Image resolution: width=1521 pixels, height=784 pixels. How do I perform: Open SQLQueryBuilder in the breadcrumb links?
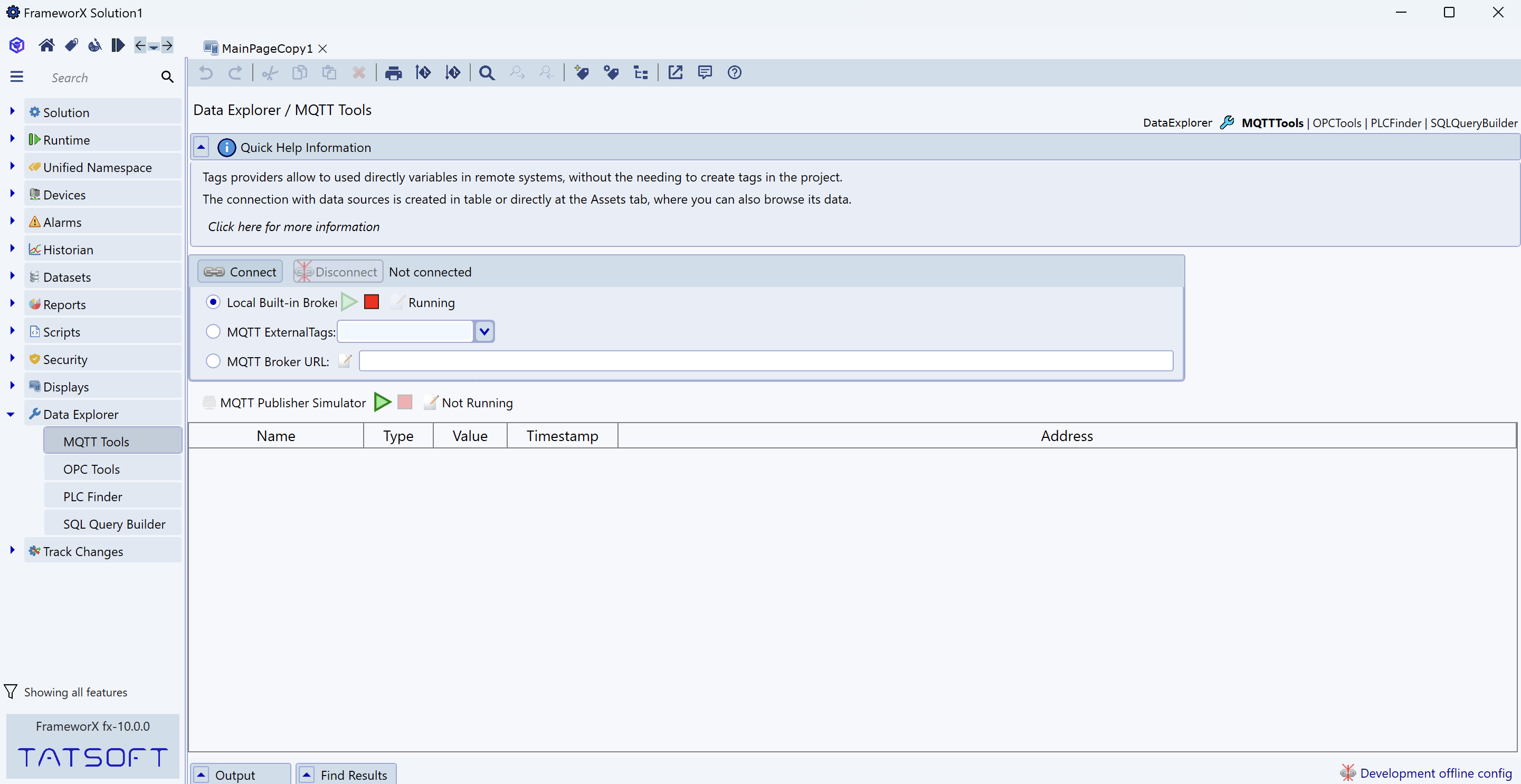pos(1474,123)
